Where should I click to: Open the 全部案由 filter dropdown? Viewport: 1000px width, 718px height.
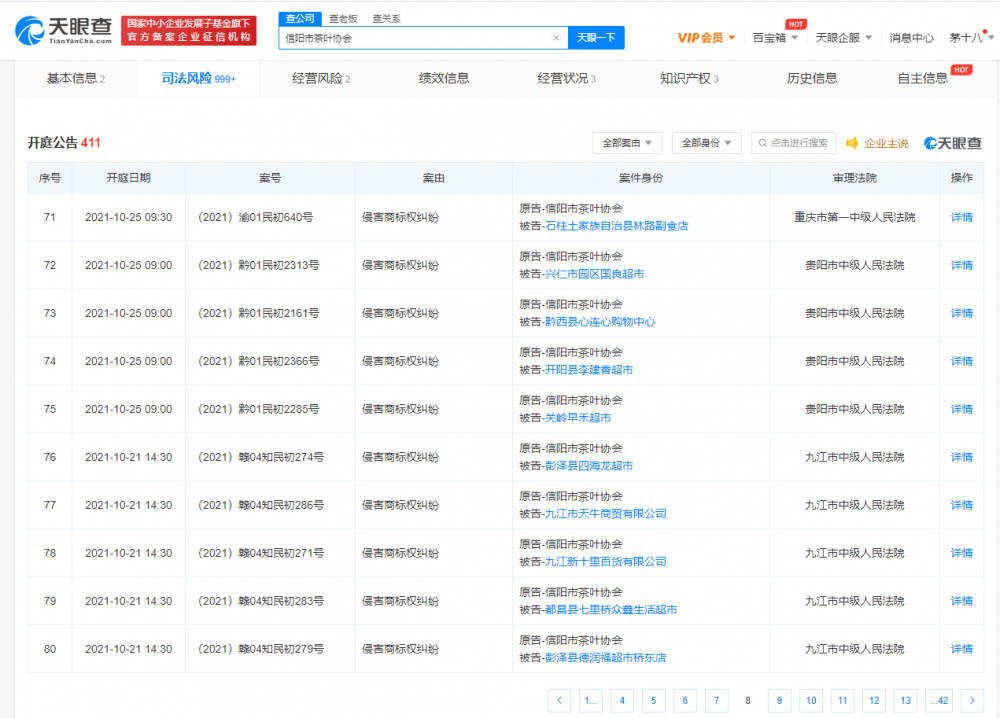pos(627,143)
